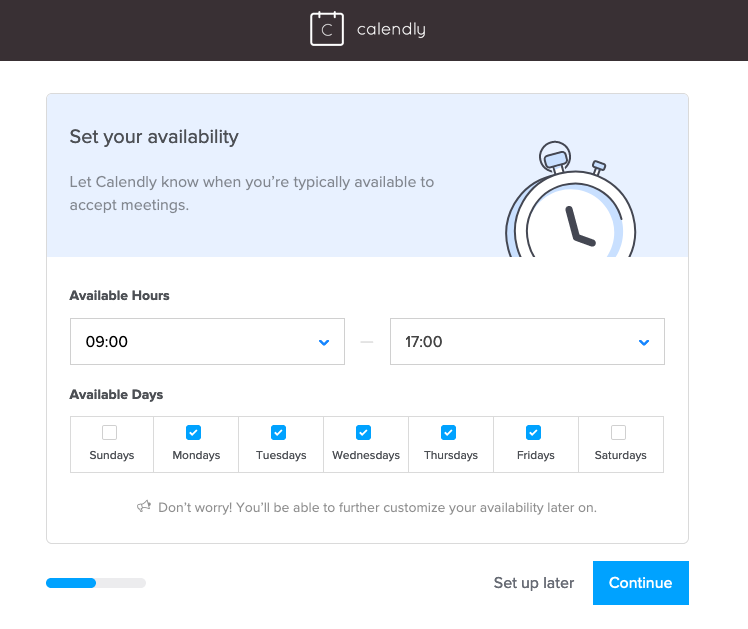
Task: Enable the Saturdays checkbox
Action: pyautogui.click(x=619, y=433)
